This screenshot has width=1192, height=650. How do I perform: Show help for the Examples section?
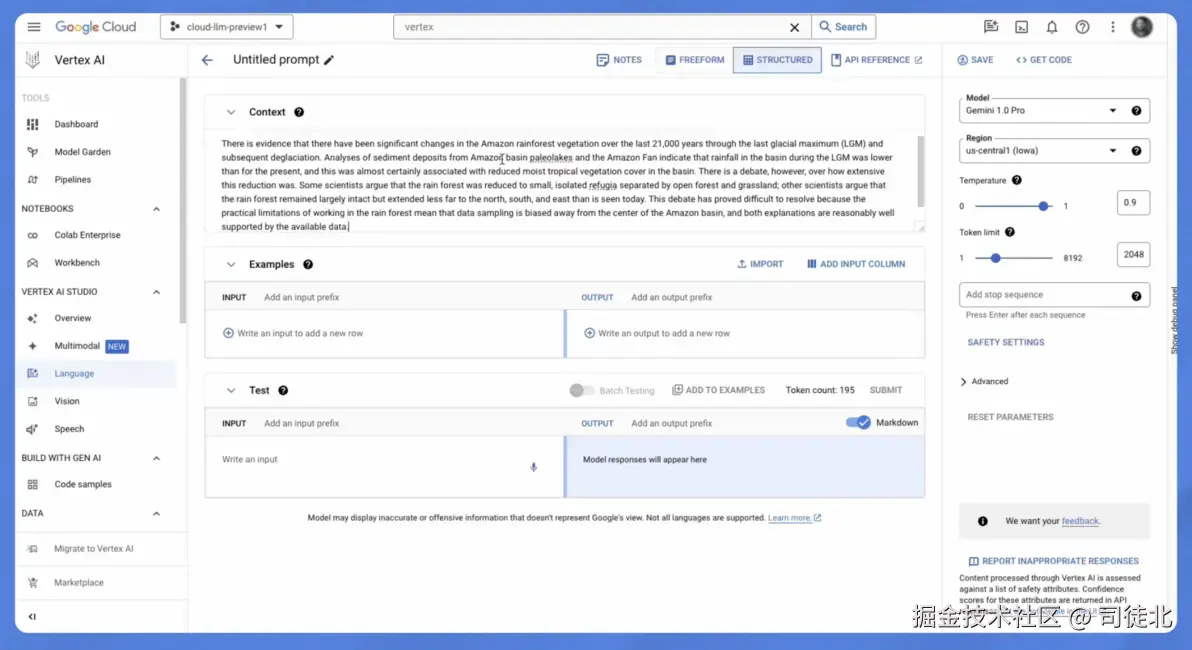coord(308,265)
